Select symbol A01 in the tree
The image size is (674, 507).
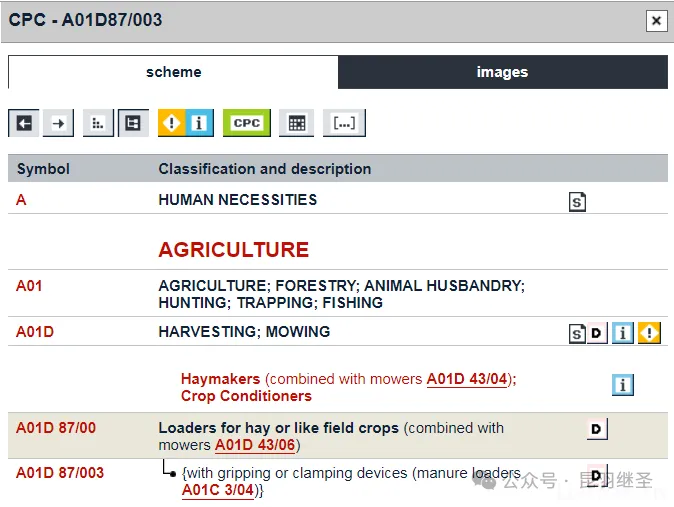point(29,286)
